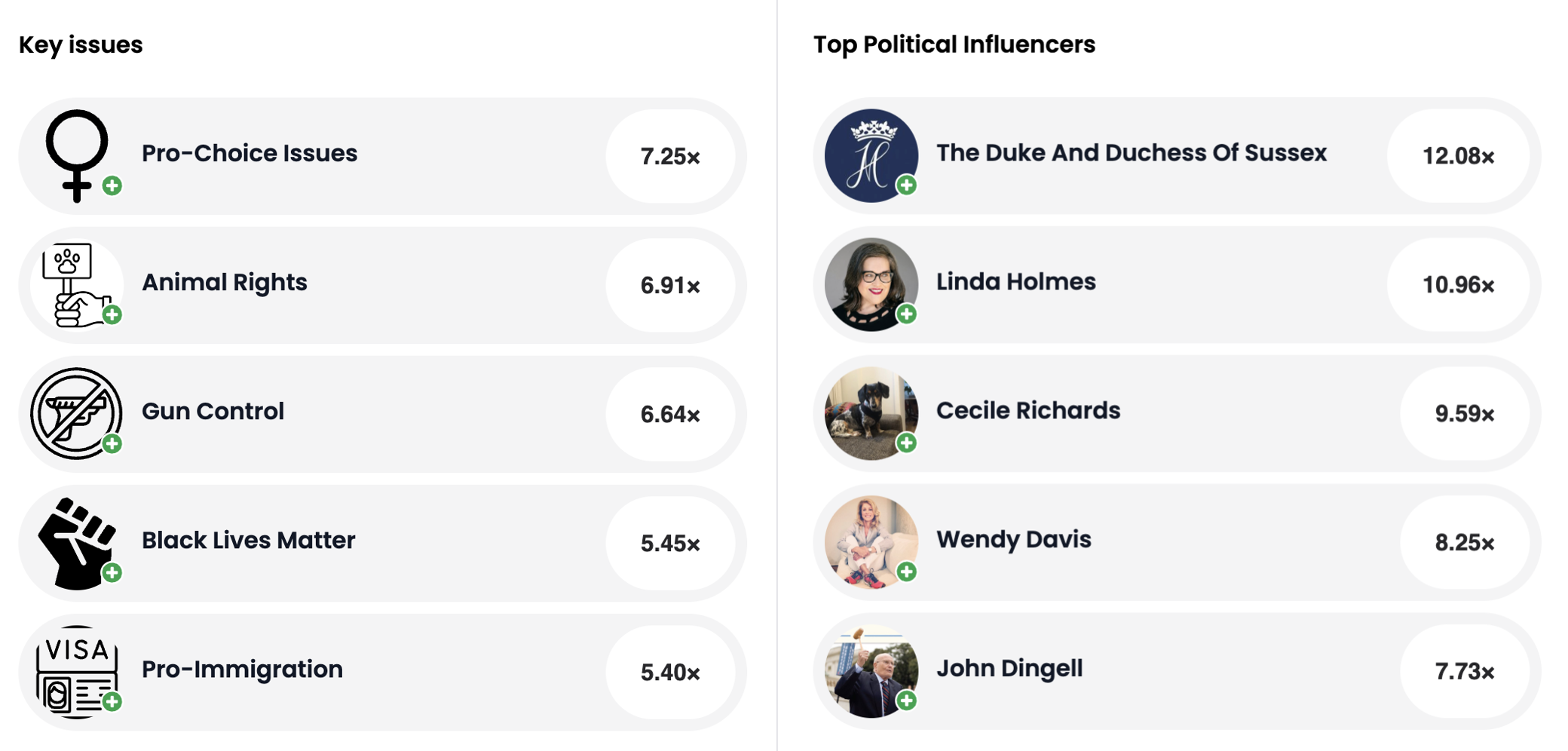
Task: Open Wendy Davis influencer entry
Action: (x=1014, y=539)
